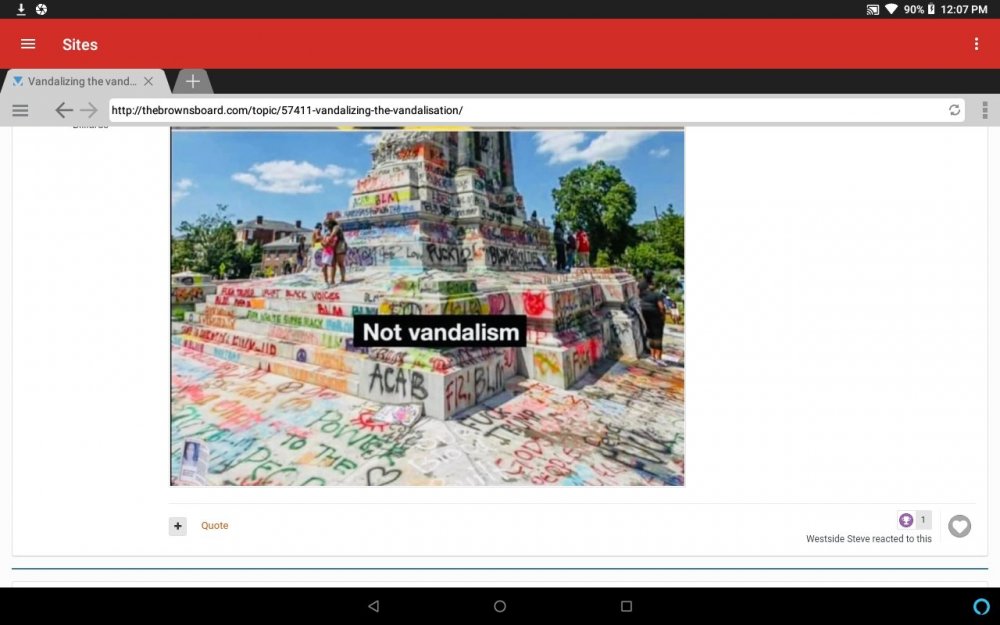1000x625 pixels.
Task: Tap the 12:07 PM clock
Action: [964, 9]
